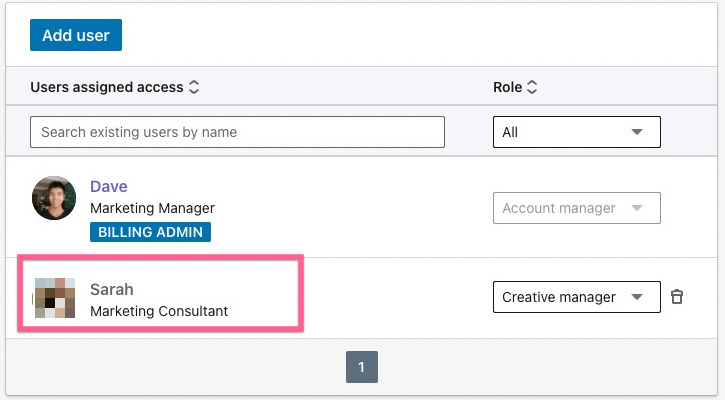Click Sarah's pixelated avatar
The image size is (725, 400).
(x=54, y=298)
